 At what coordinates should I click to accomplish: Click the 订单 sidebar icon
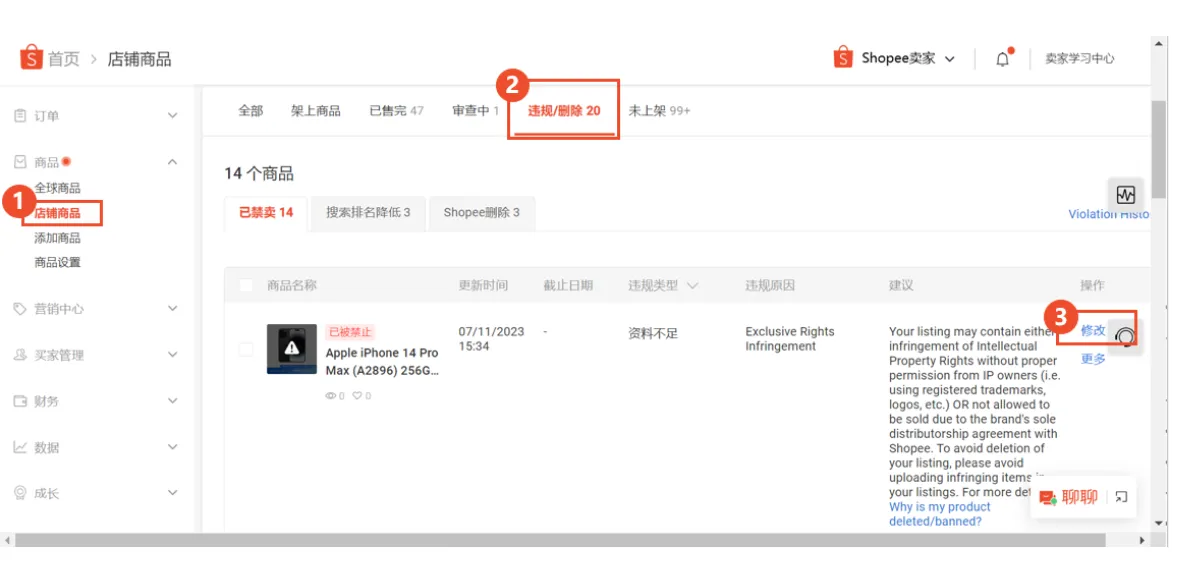(x=21, y=115)
